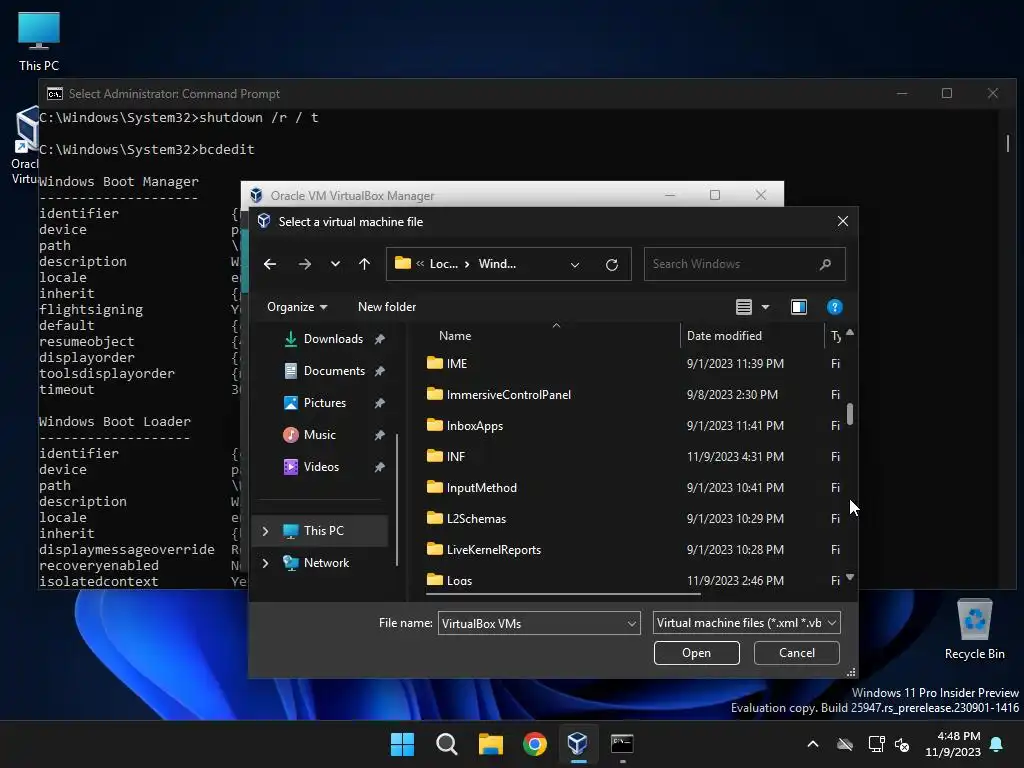Open the Virtual machine files type dropdown
Viewport: 1024px width, 768px height.
tap(746, 623)
